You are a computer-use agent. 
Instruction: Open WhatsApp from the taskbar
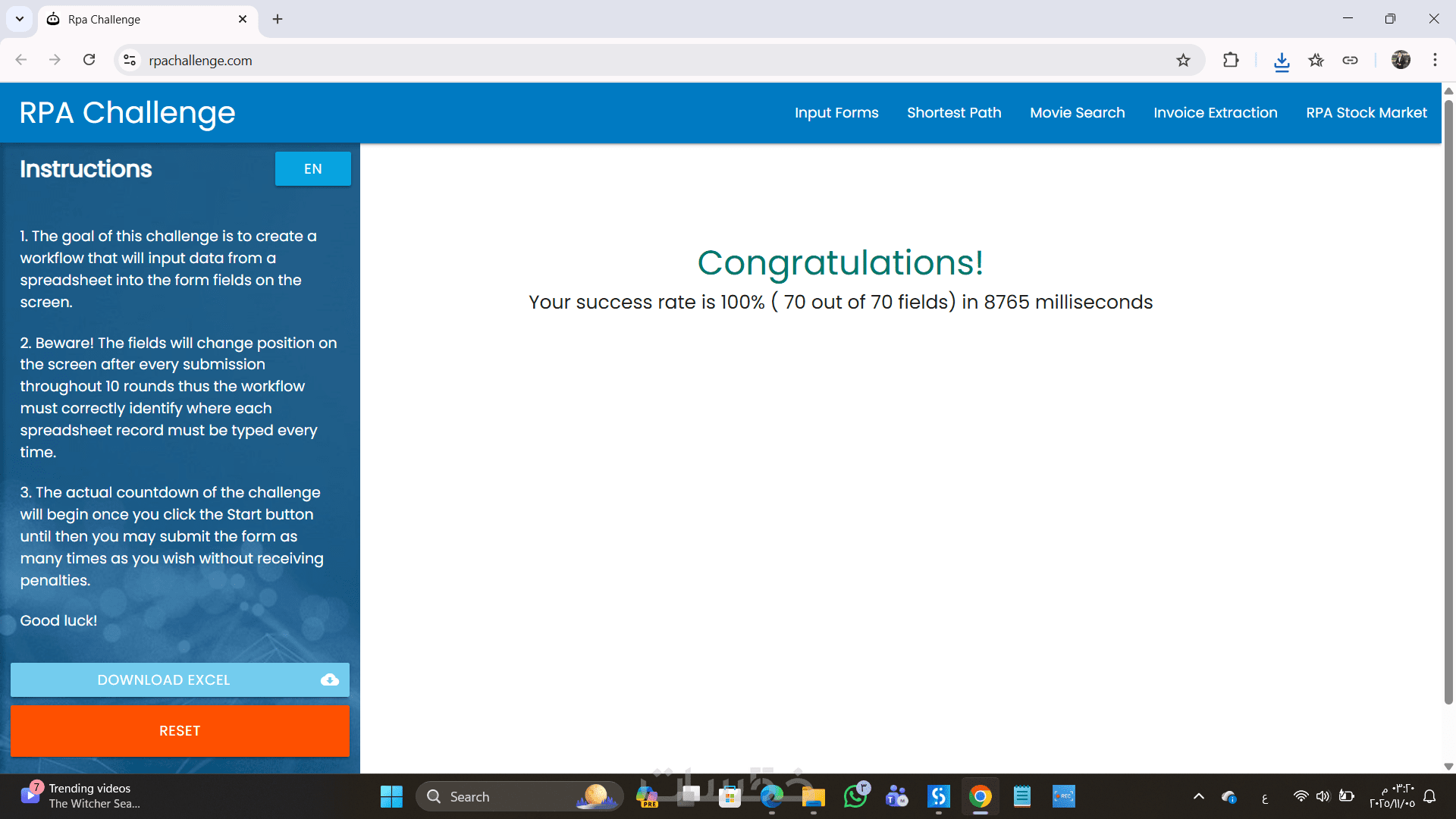[855, 796]
